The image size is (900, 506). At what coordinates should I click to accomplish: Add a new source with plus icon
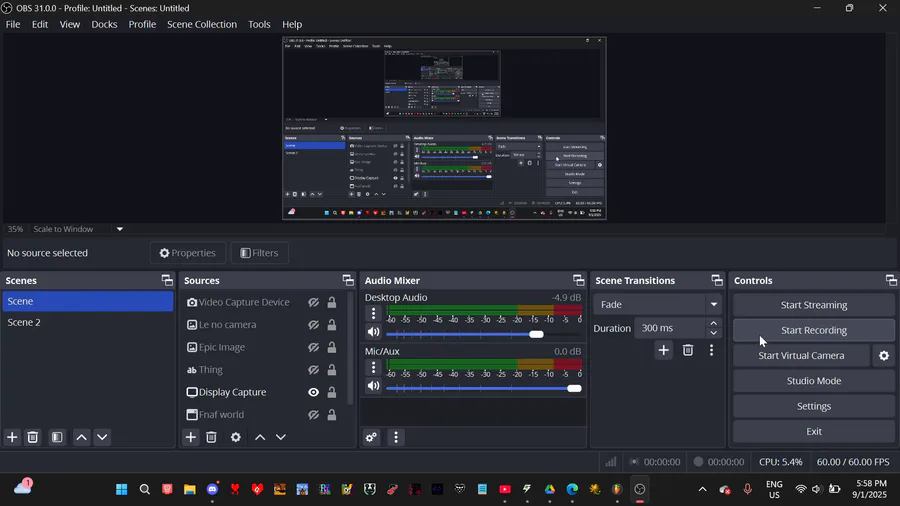191,437
